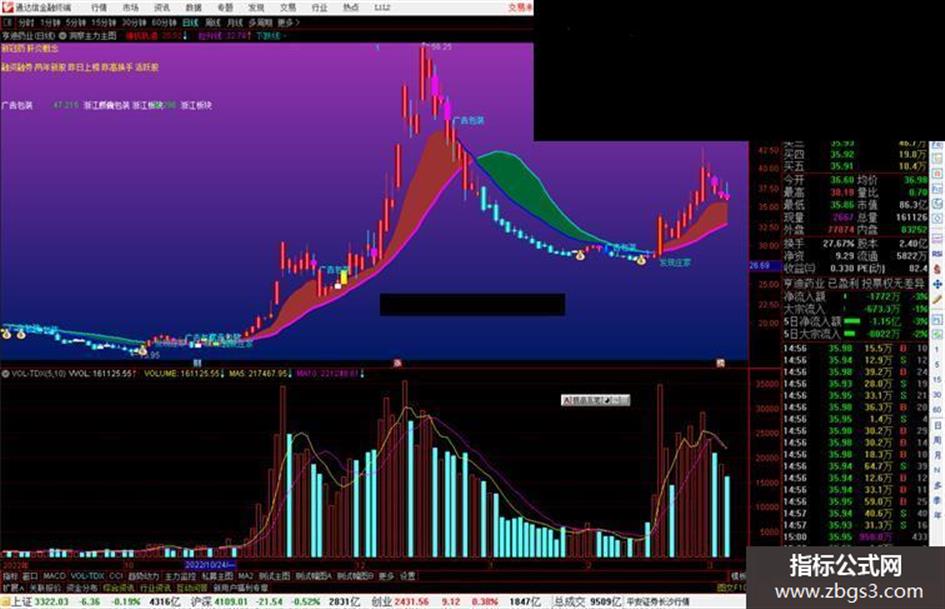Open the 窗口 tab at bottom
945x609 pixels.
tap(30, 576)
